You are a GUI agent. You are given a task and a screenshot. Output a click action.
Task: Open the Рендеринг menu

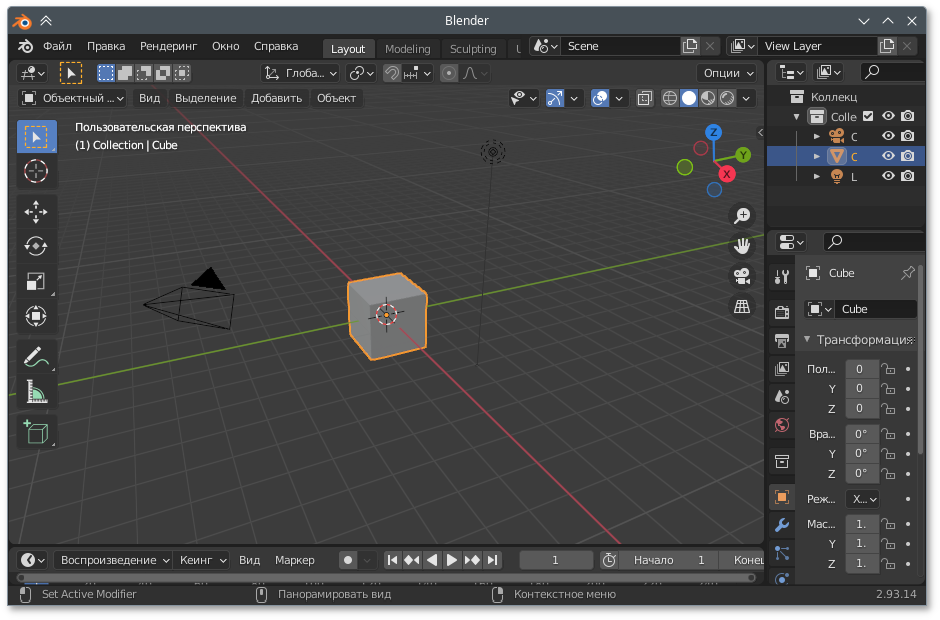click(x=168, y=45)
